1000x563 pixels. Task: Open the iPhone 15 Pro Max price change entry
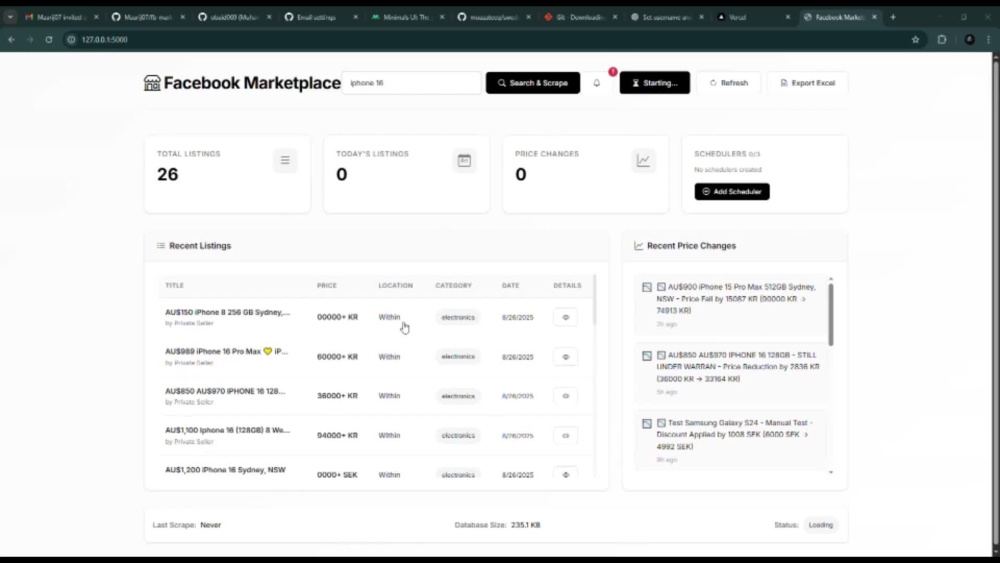[x=731, y=305]
